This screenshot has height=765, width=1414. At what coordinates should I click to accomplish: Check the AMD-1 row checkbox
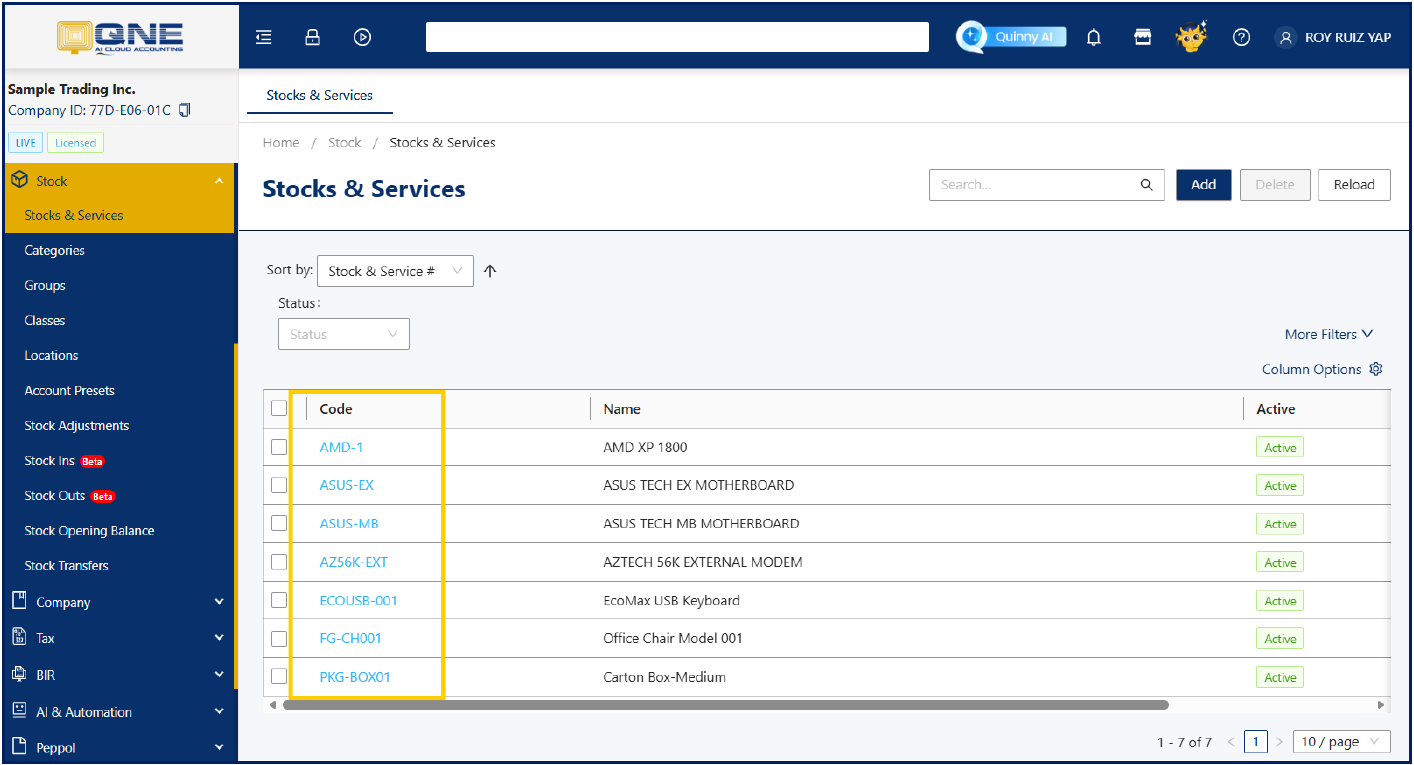coord(279,447)
